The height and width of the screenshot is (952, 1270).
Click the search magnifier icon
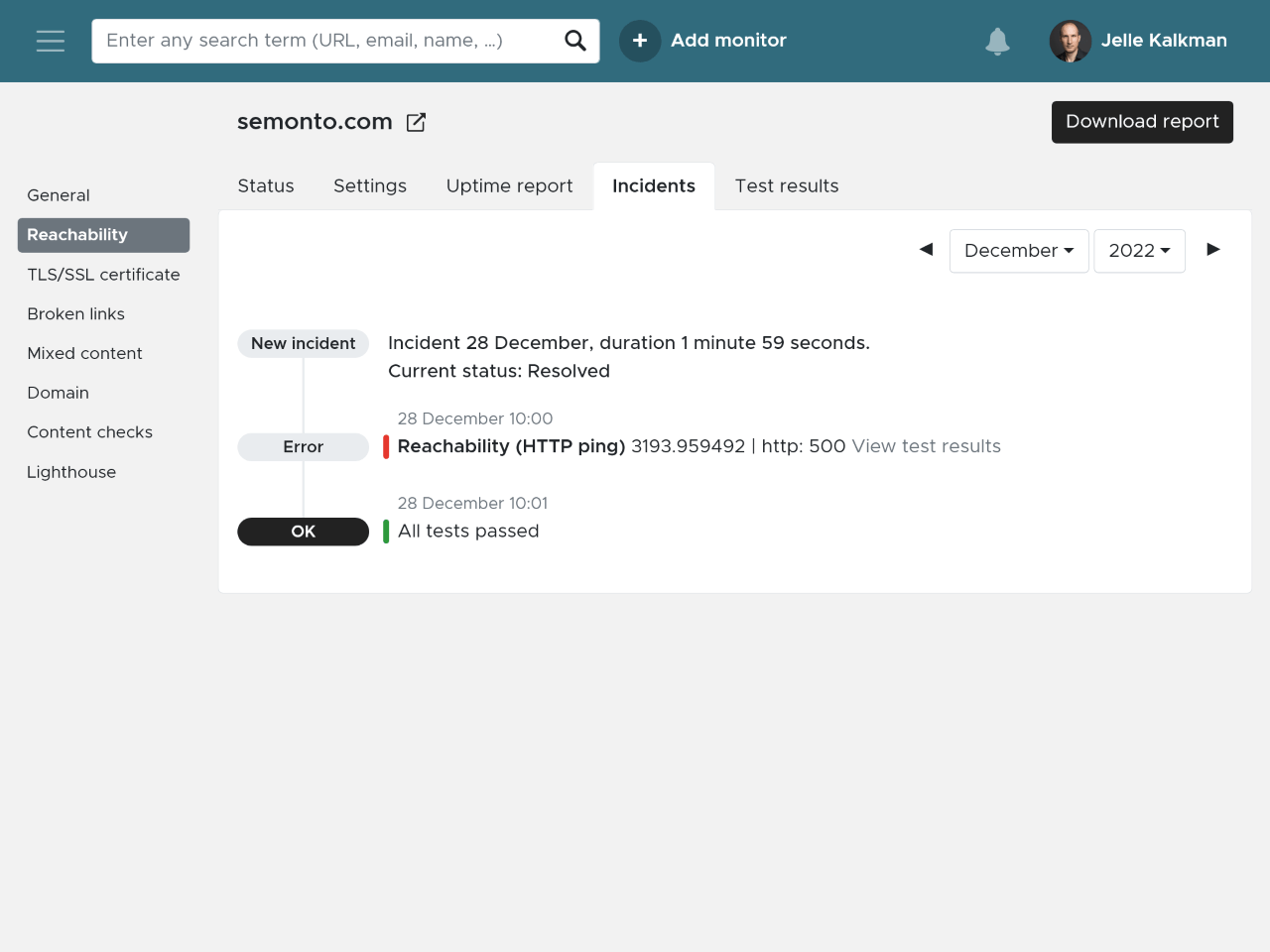click(x=575, y=41)
